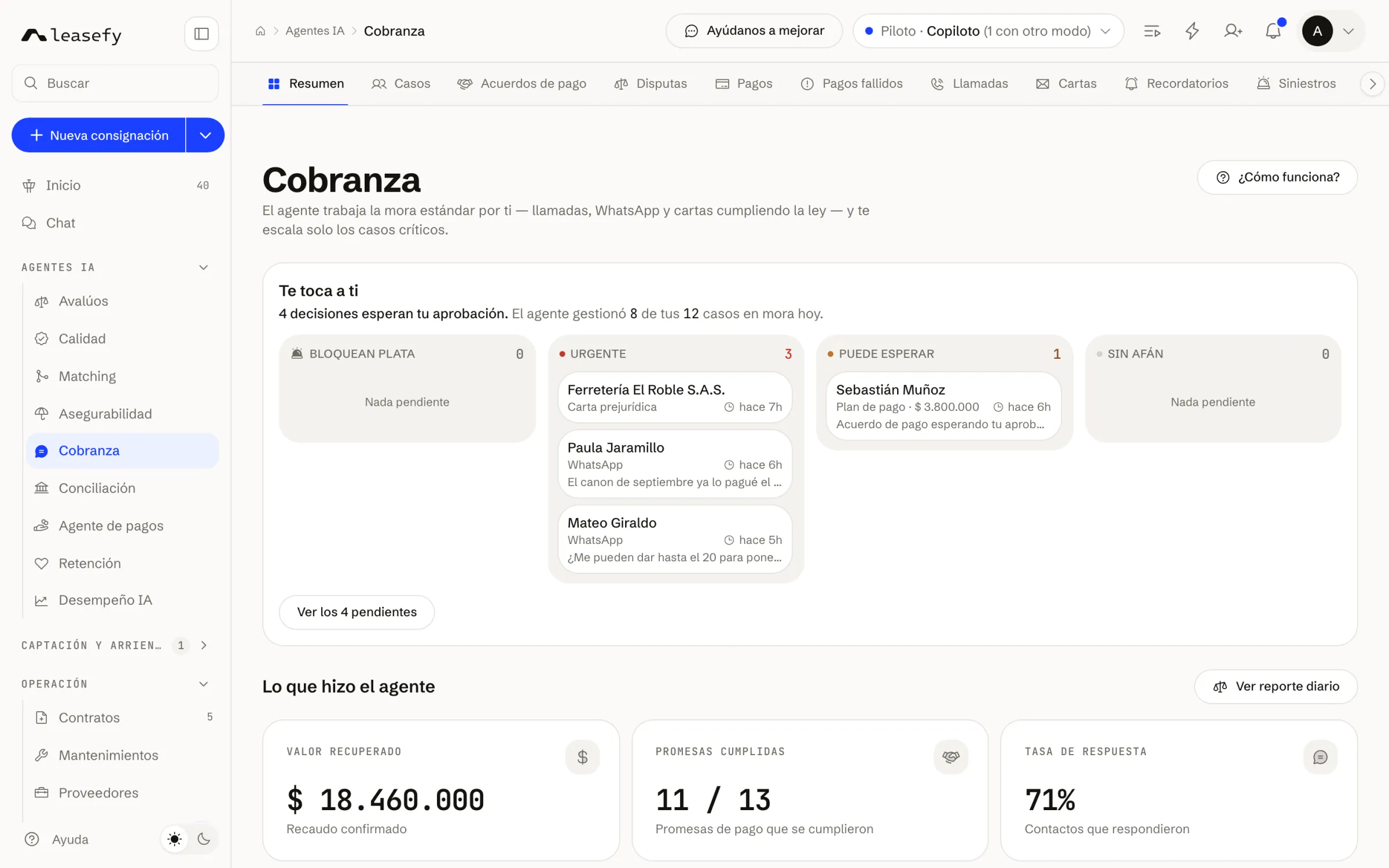Open Matching agent in sidebar

[122, 376]
